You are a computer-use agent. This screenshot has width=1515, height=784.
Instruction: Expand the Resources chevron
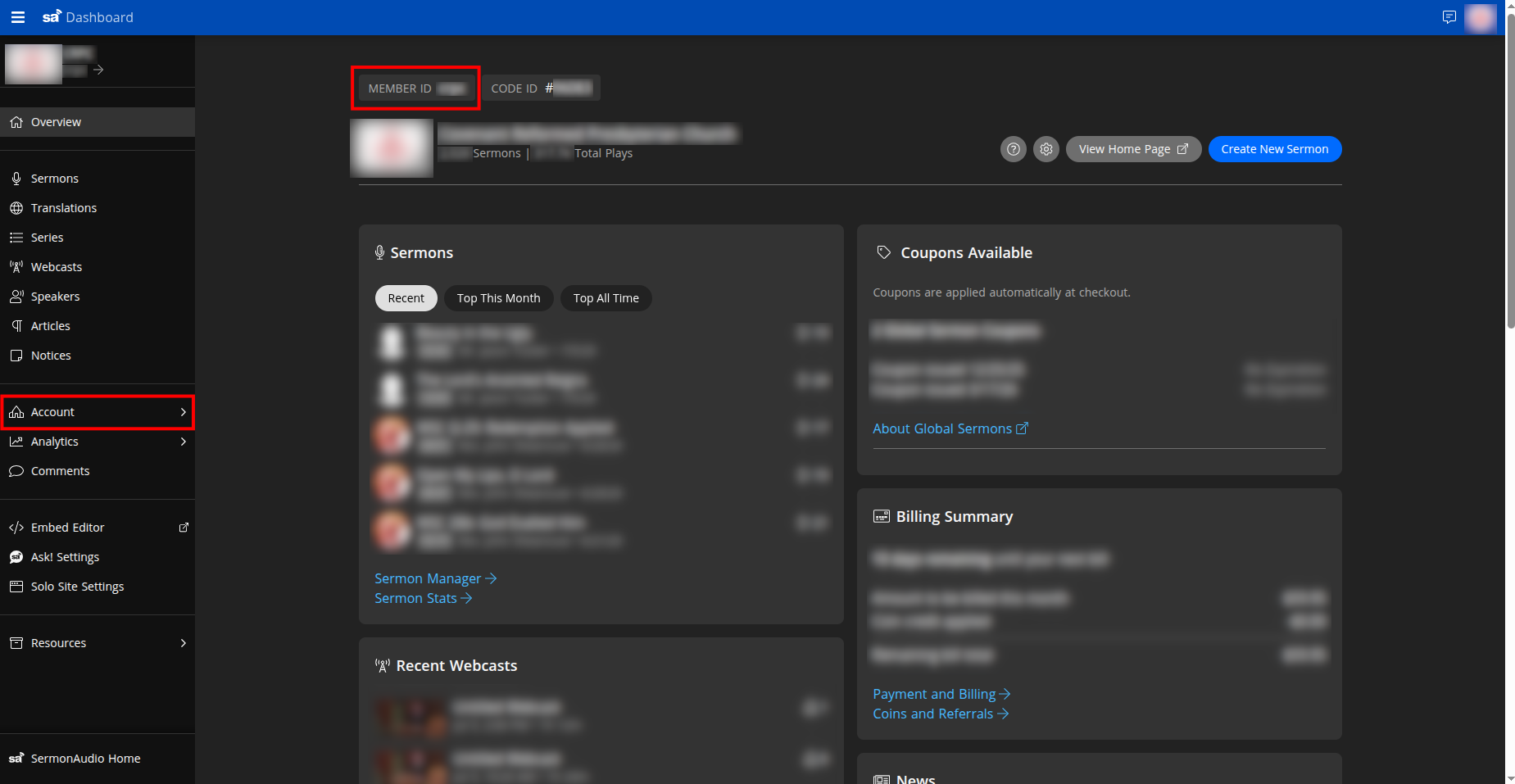[184, 643]
